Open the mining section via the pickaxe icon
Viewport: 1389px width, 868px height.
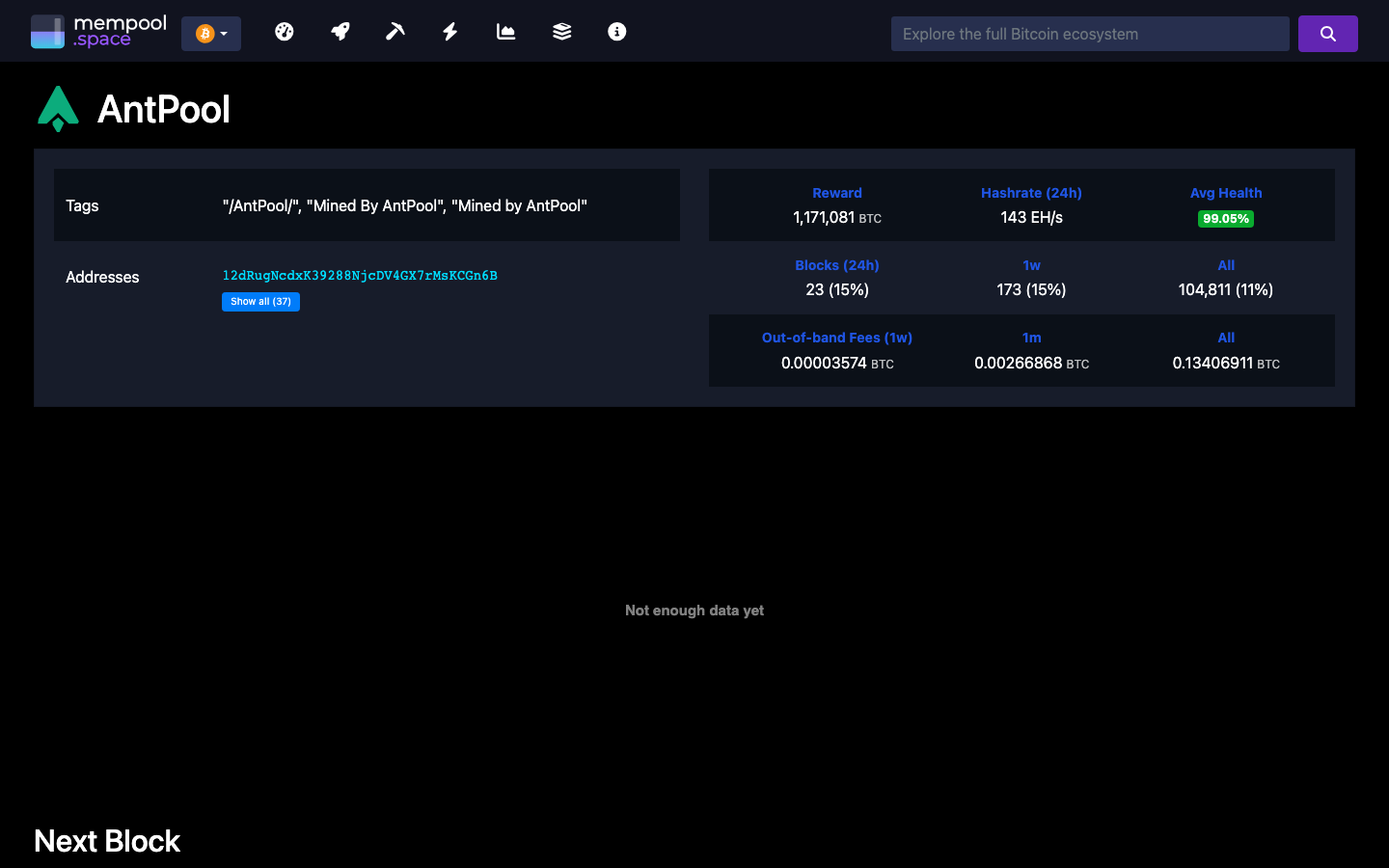(395, 31)
